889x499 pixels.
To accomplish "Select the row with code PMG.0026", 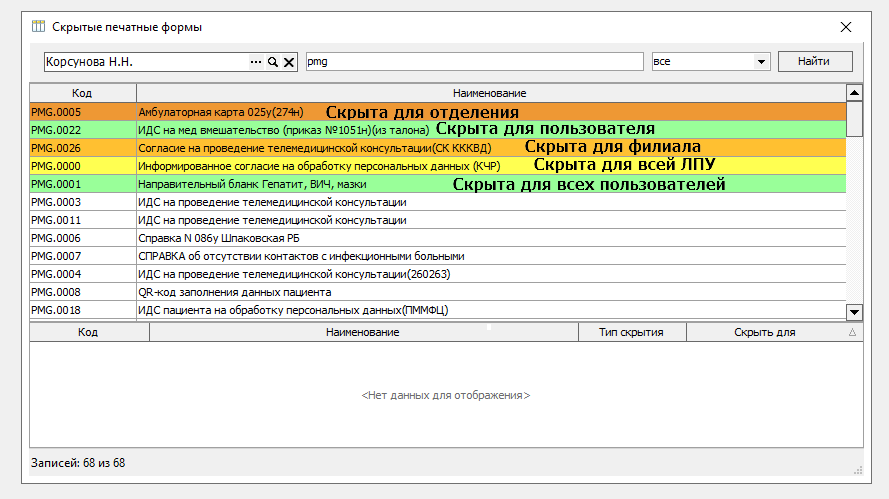I will [438, 148].
